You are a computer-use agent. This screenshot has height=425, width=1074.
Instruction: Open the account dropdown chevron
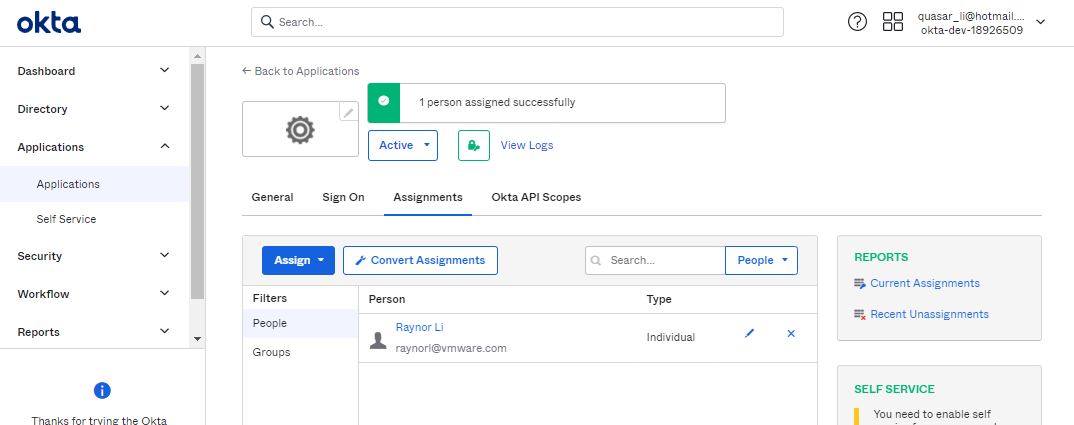pos(1040,22)
